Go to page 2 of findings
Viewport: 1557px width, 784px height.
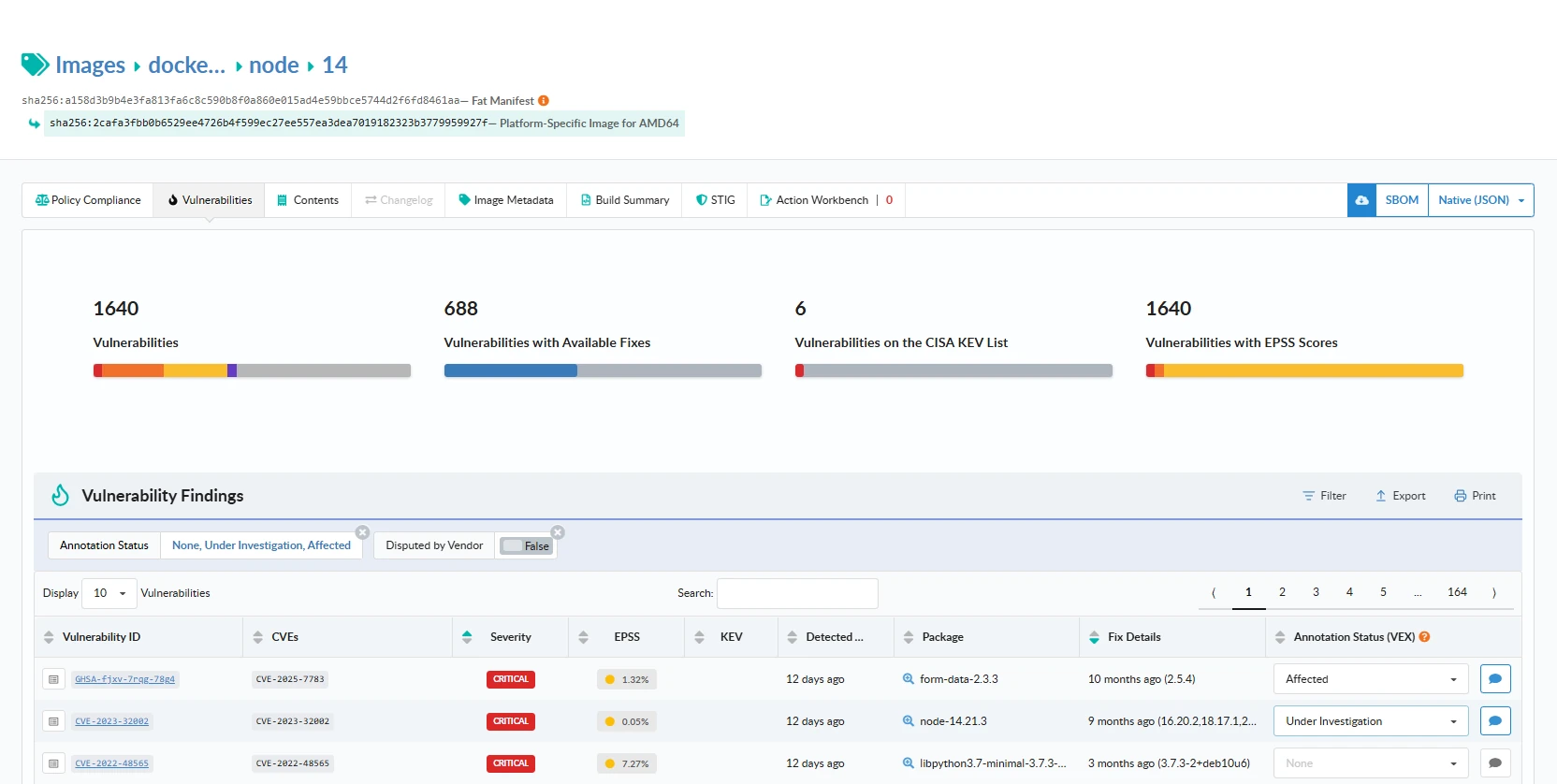click(1282, 592)
